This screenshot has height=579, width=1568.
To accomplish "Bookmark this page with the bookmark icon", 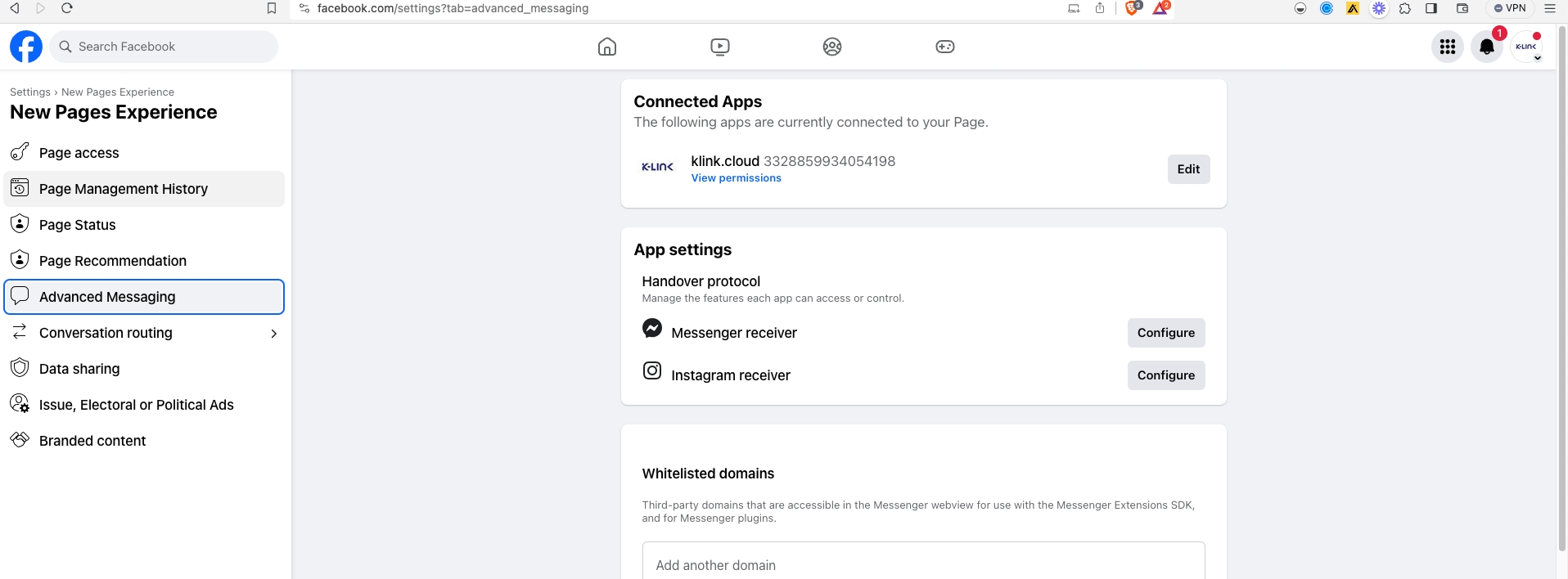I will (x=272, y=8).
